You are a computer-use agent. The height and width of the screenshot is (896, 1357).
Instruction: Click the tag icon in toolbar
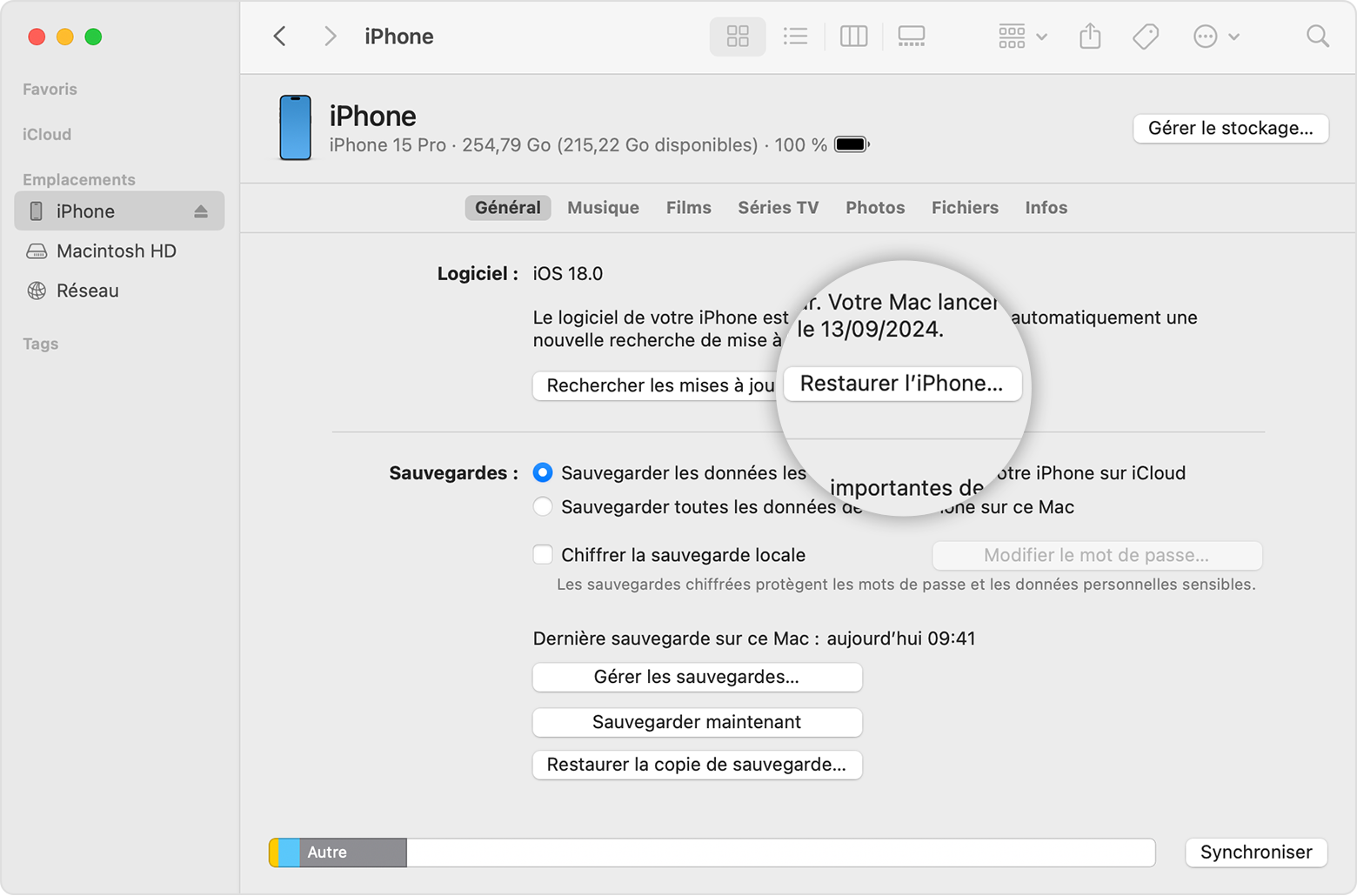point(1146,37)
